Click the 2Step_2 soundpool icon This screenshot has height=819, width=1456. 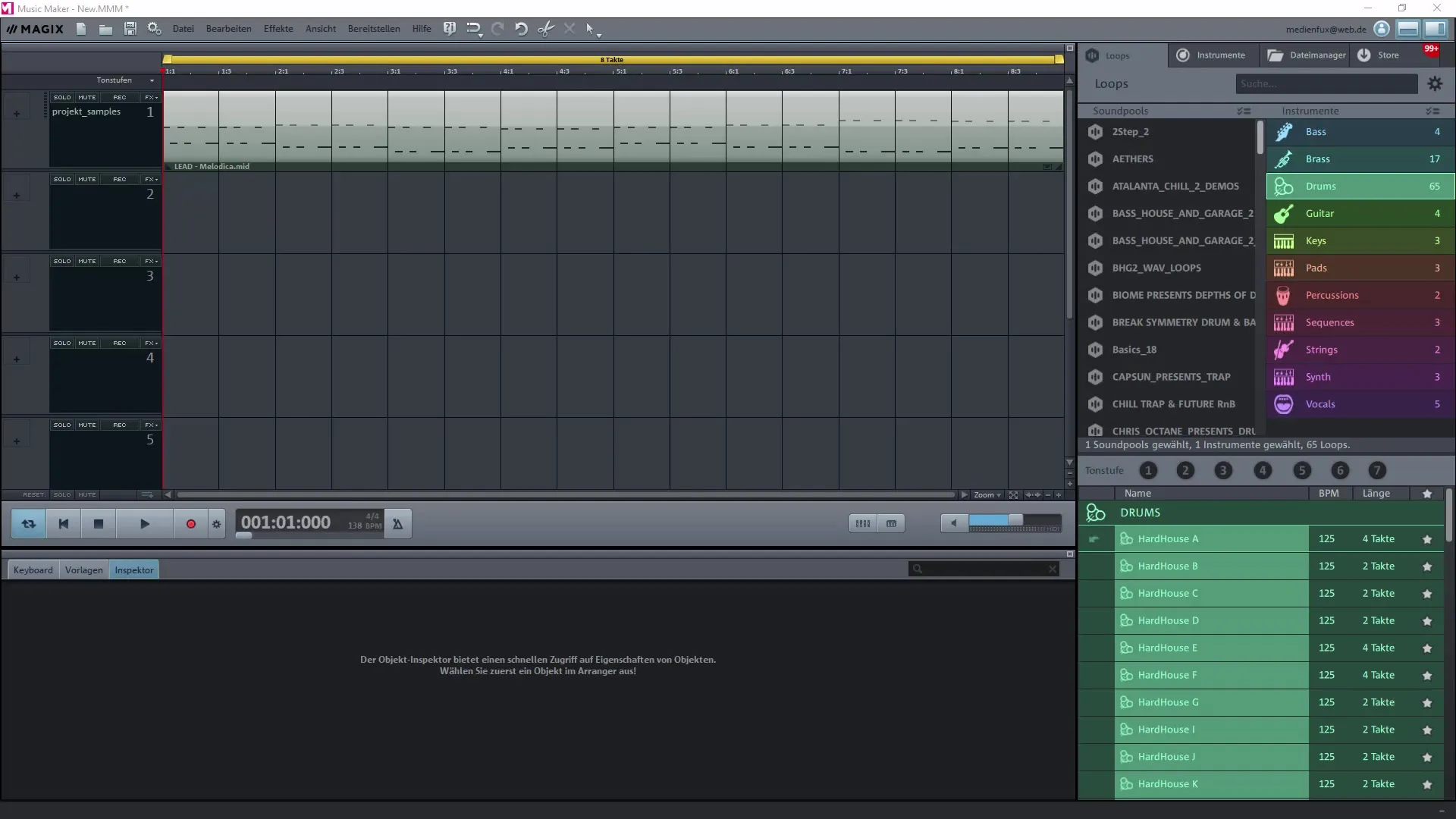click(1095, 132)
